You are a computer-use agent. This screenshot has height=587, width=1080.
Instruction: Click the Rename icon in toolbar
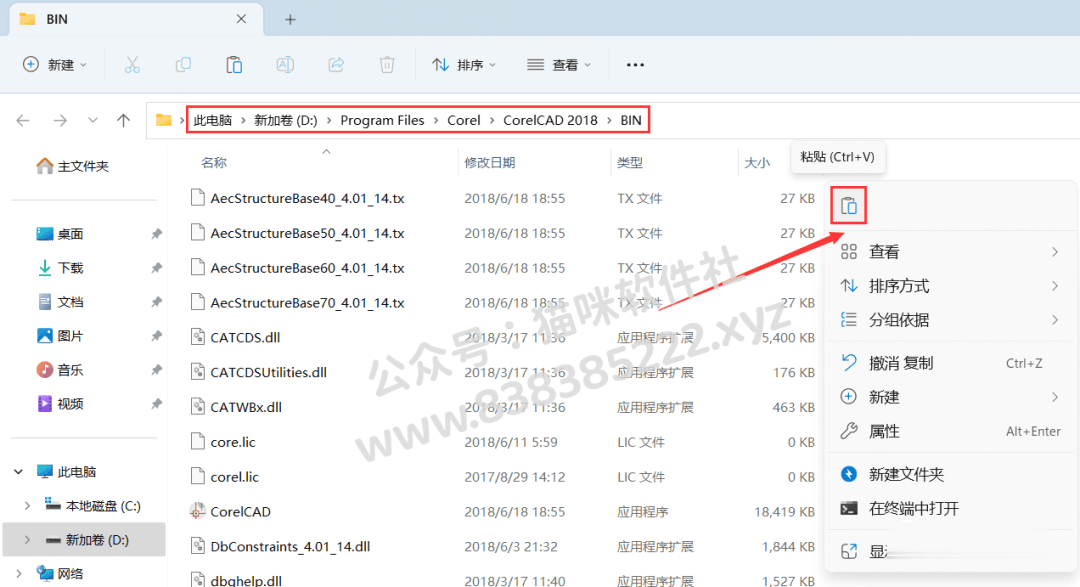(x=285, y=65)
